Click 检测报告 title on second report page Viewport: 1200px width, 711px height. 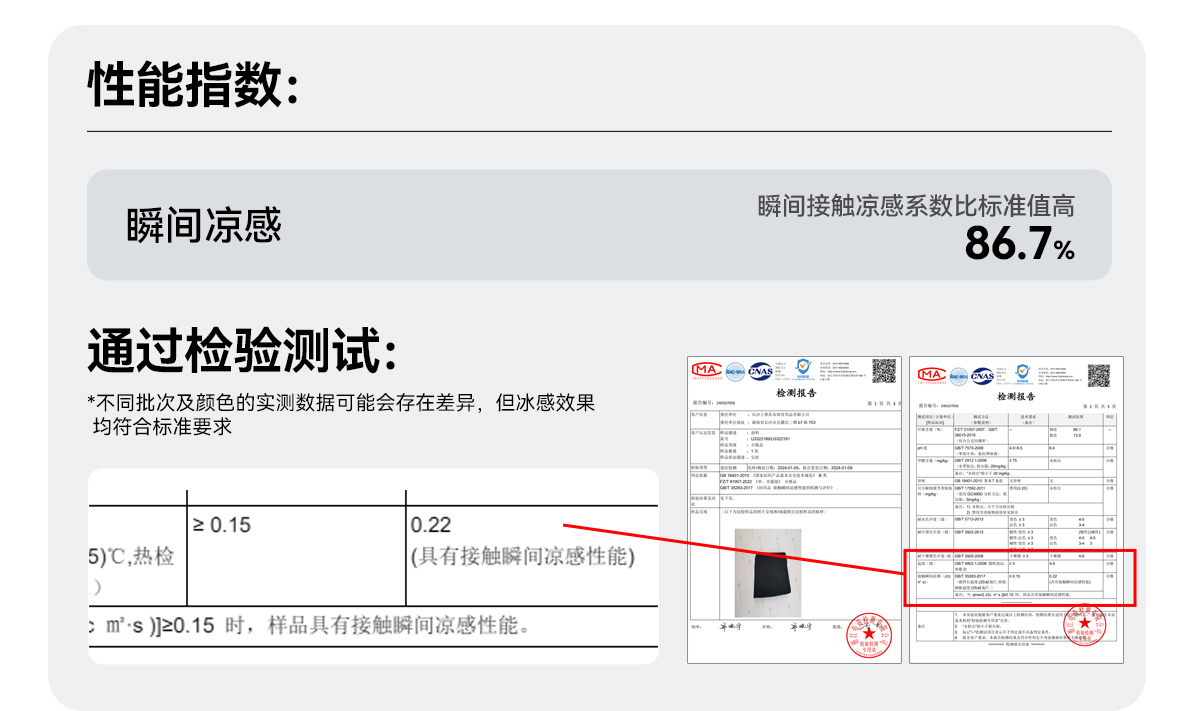point(1016,396)
